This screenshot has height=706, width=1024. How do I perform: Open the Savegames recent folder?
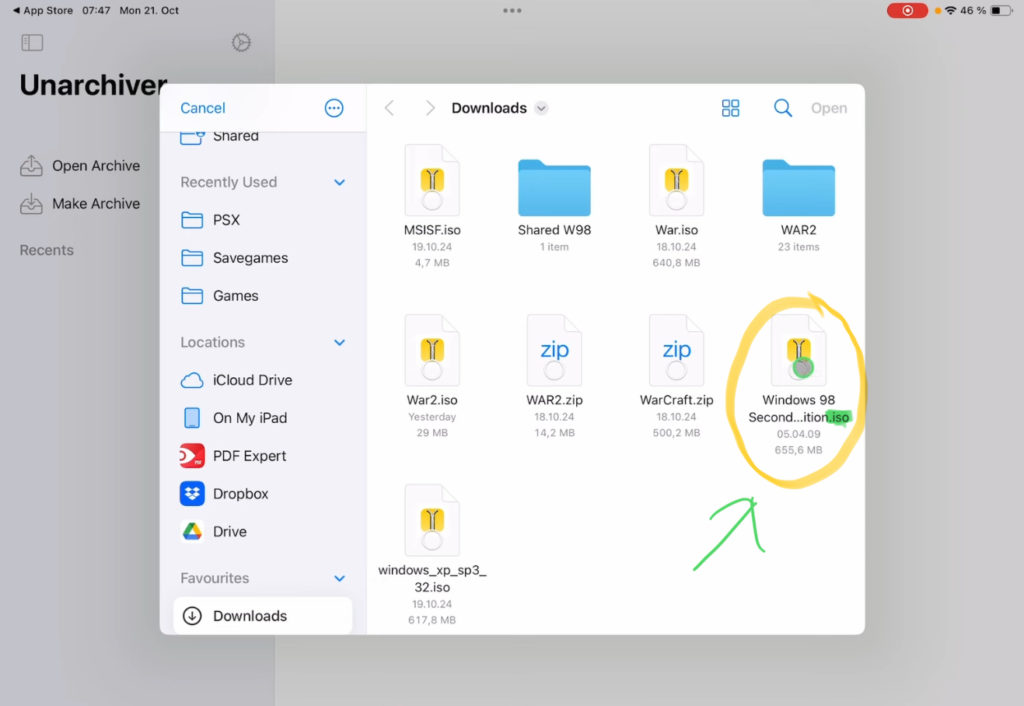[x=263, y=258]
